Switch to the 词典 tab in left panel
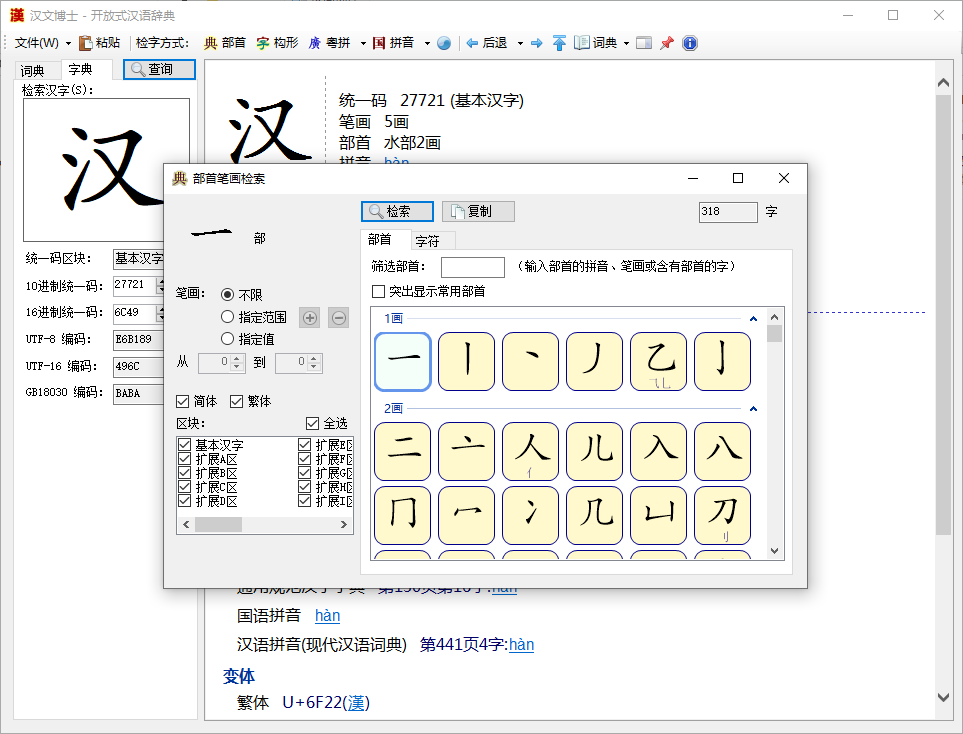The width and height of the screenshot is (963, 734). (x=33, y=70)
